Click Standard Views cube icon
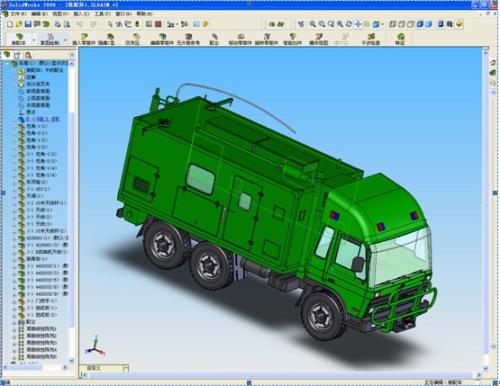This screenshot has width=500, height=386. click(x=376, y=24)
